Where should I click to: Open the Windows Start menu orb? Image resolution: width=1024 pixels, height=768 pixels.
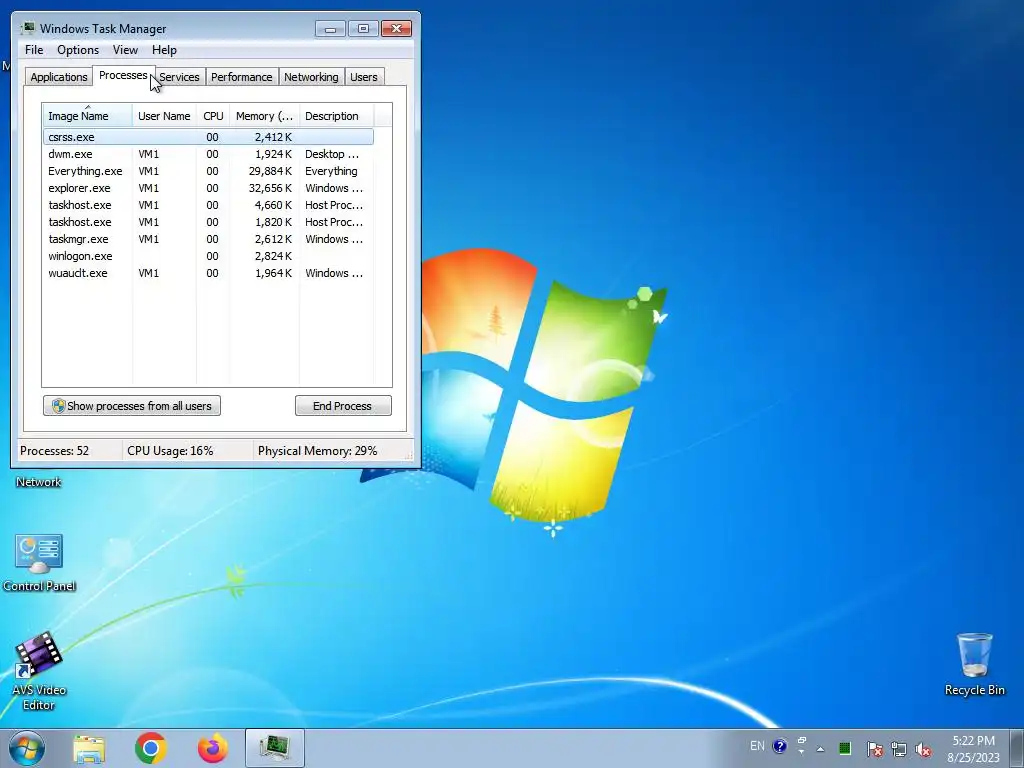pyautogui.click(x=27, y=748)
